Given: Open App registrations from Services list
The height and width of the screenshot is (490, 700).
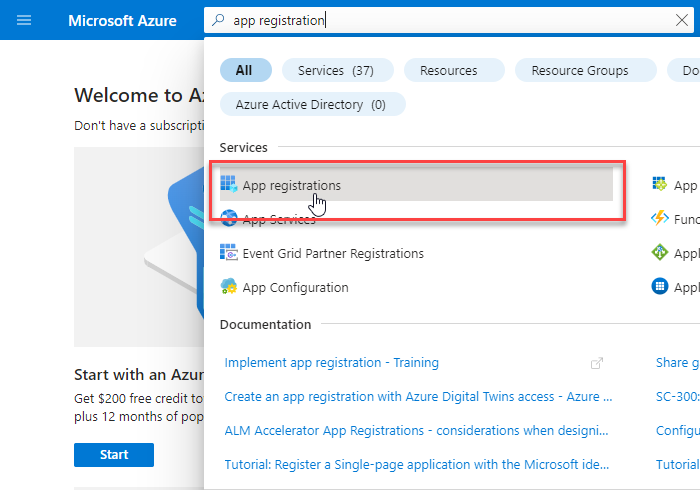Looking at the screenshot, I should click(292, 185).
